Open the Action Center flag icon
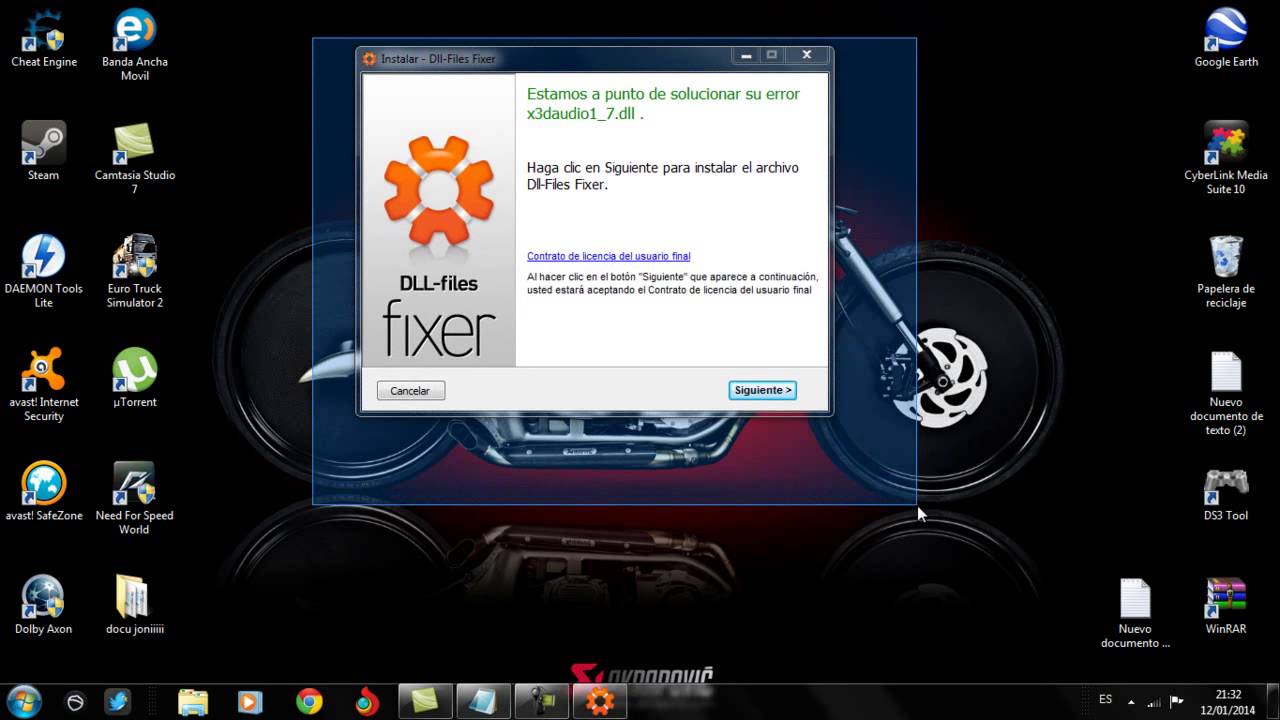The height and width of the screenshot is (720, 1280). pos(1177,702)
